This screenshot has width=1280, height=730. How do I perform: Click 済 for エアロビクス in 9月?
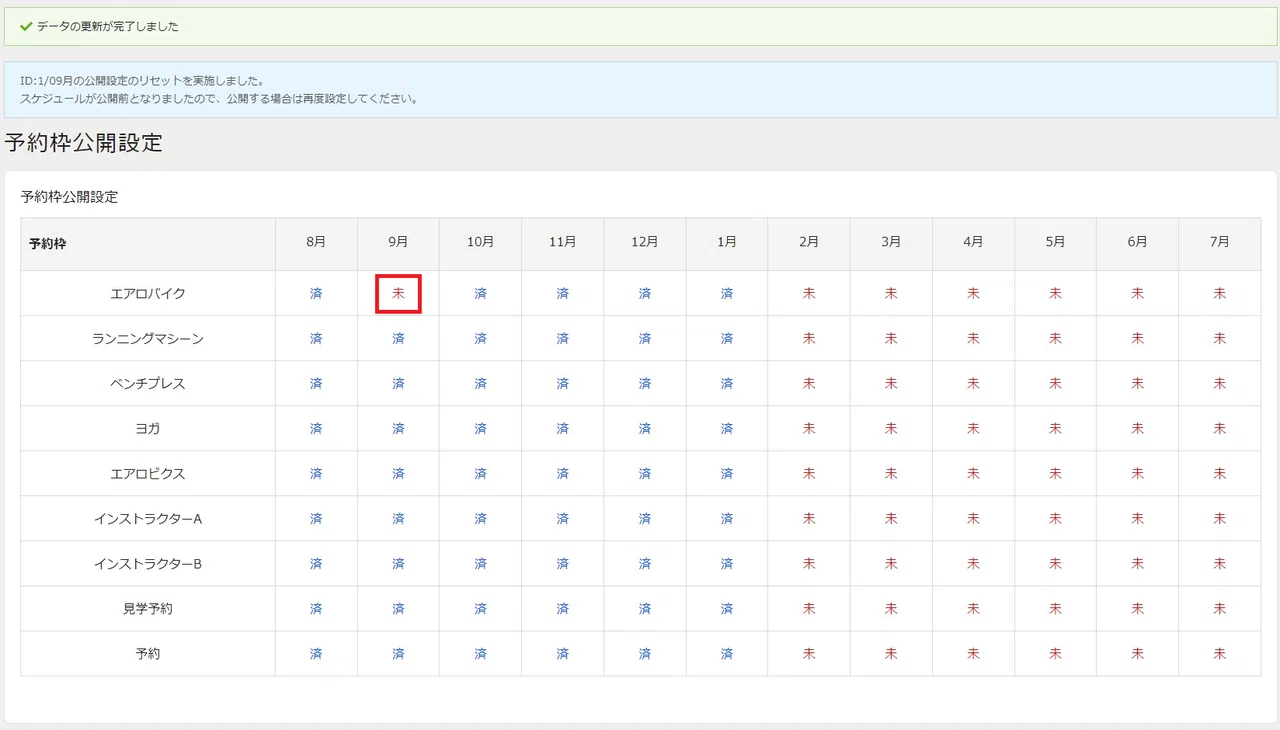pyautogui.click(x=398, y=474)
